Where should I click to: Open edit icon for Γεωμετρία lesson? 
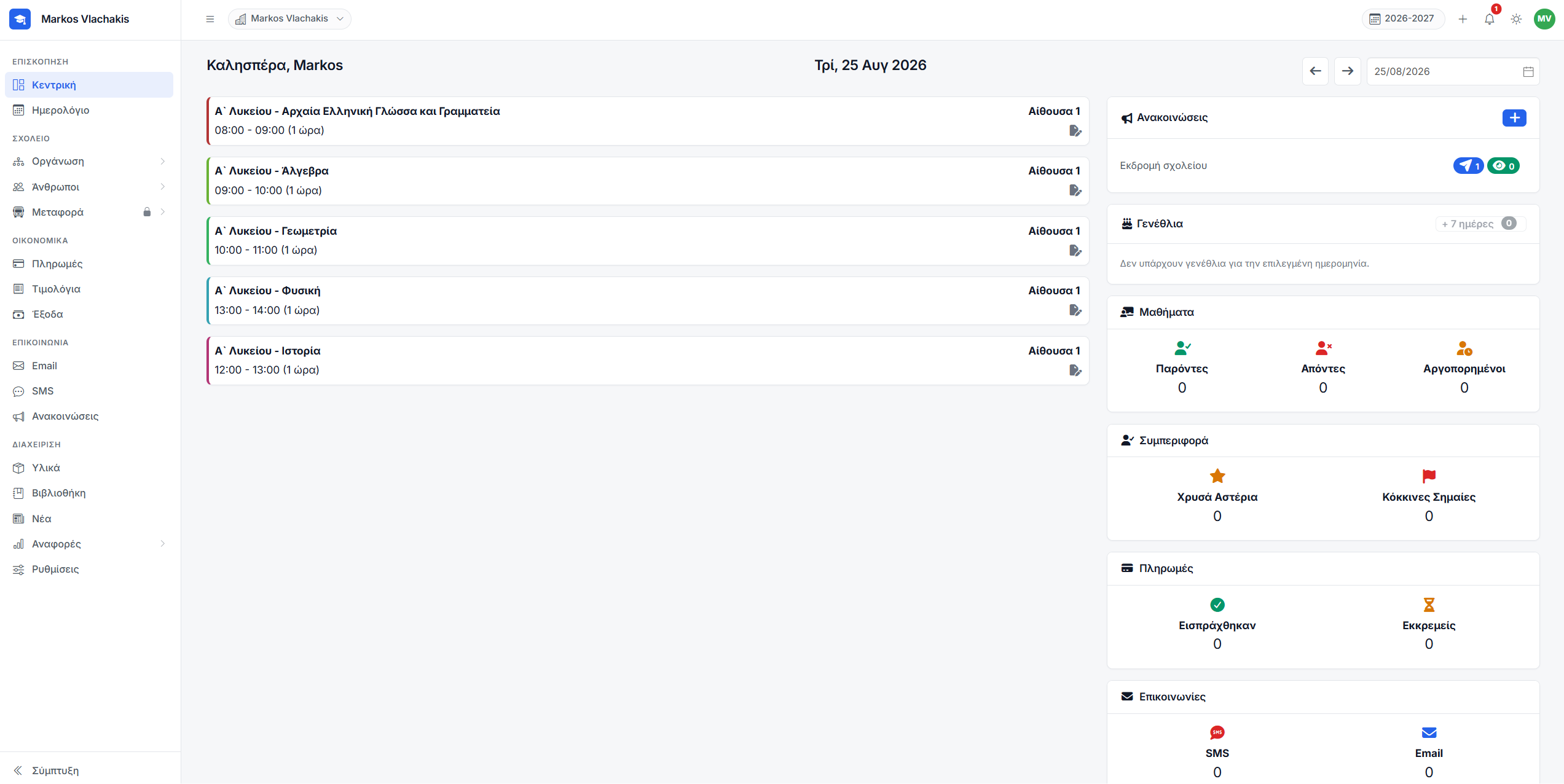pos(1075,251)
